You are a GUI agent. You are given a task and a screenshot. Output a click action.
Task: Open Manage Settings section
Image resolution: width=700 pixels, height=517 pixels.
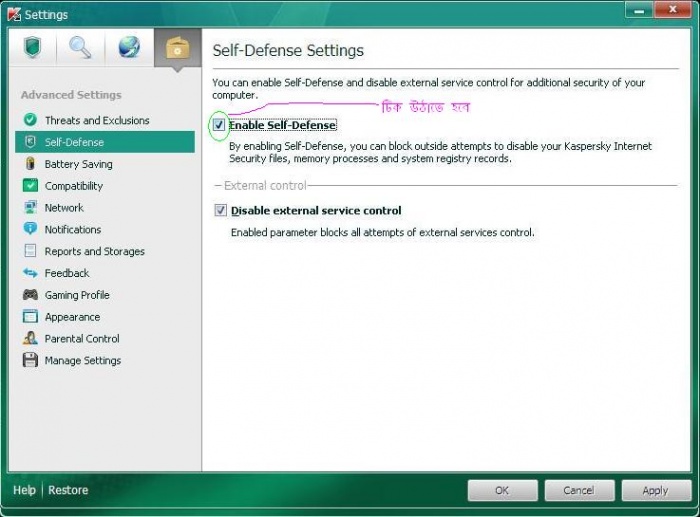105,360
